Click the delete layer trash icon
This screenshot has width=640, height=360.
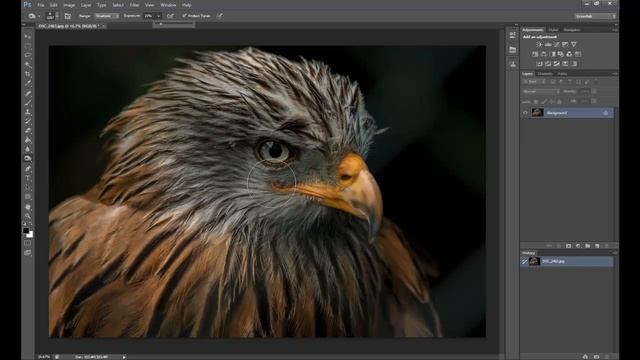607,246
